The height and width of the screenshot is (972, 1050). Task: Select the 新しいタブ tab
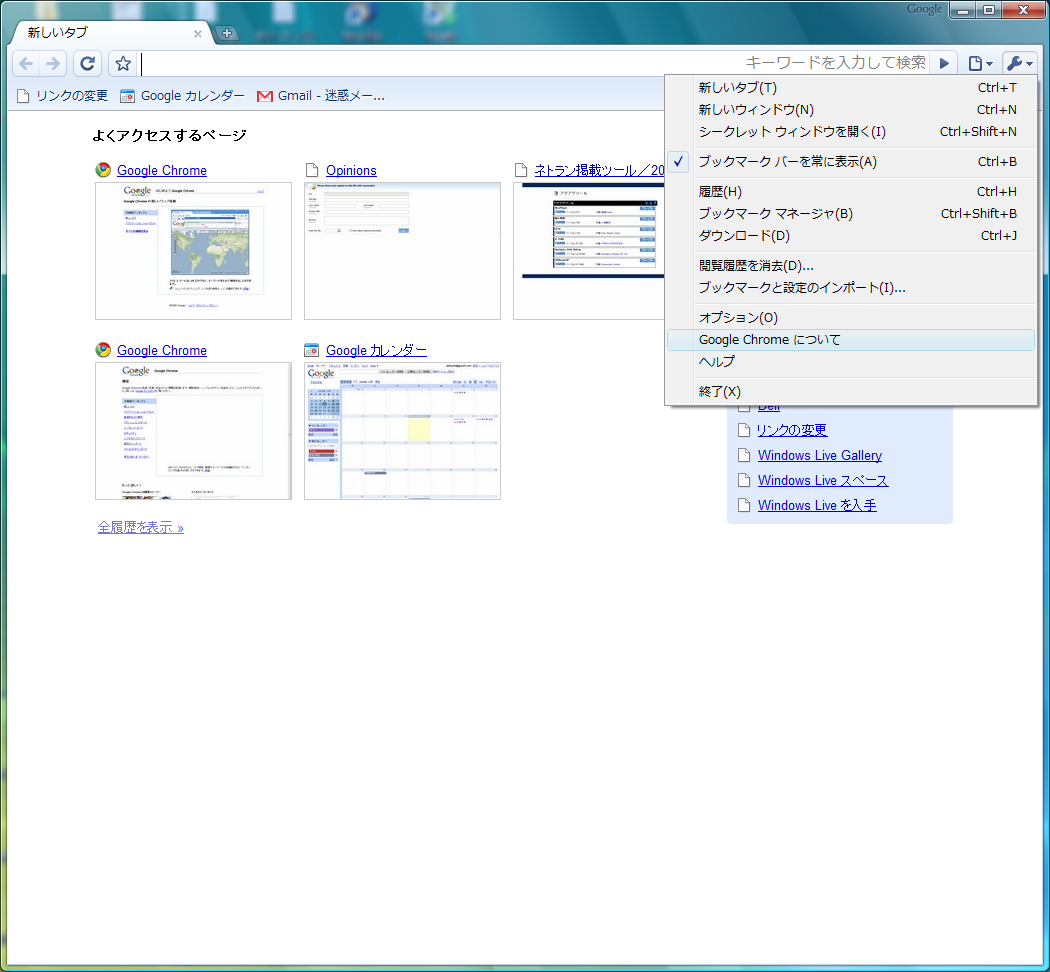coord(110,33)
